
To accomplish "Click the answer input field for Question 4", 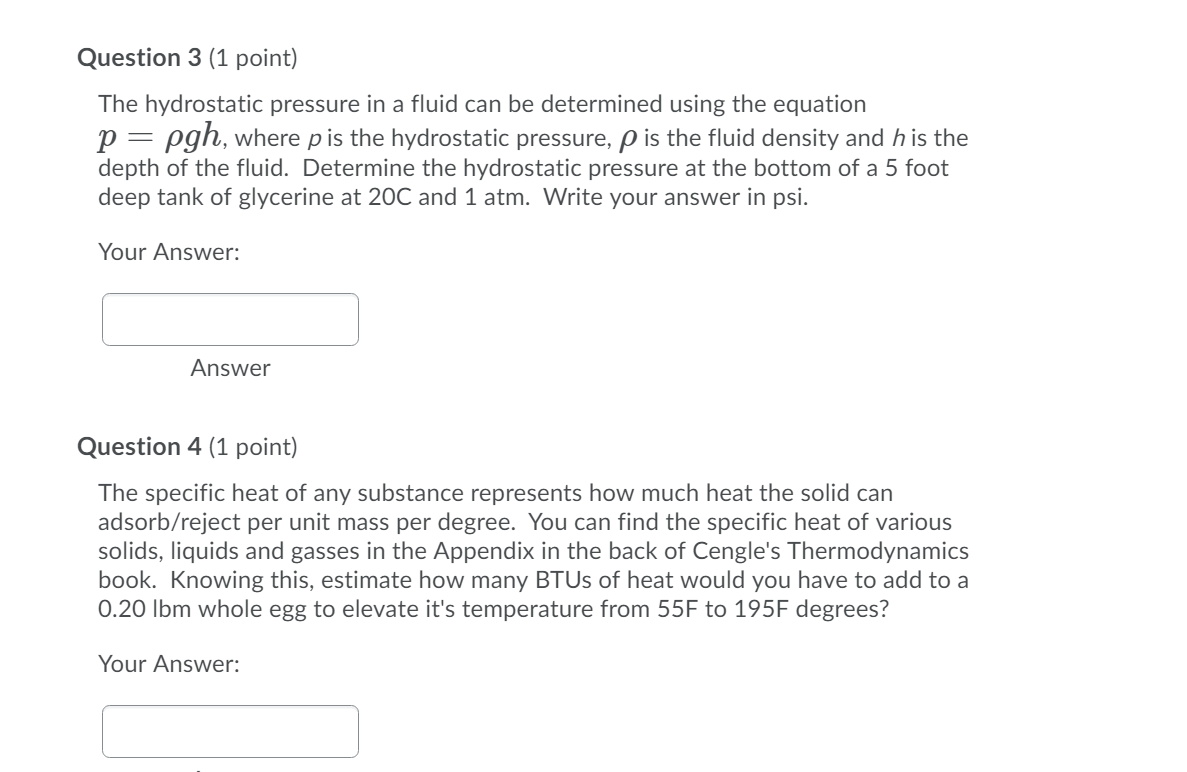I will [230, 731].
